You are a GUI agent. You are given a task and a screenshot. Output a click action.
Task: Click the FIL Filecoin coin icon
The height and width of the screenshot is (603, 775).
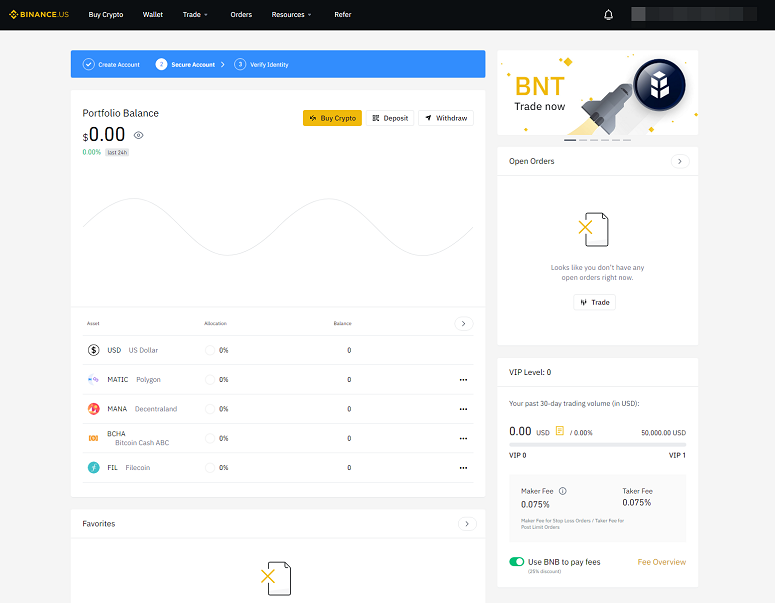93,467
